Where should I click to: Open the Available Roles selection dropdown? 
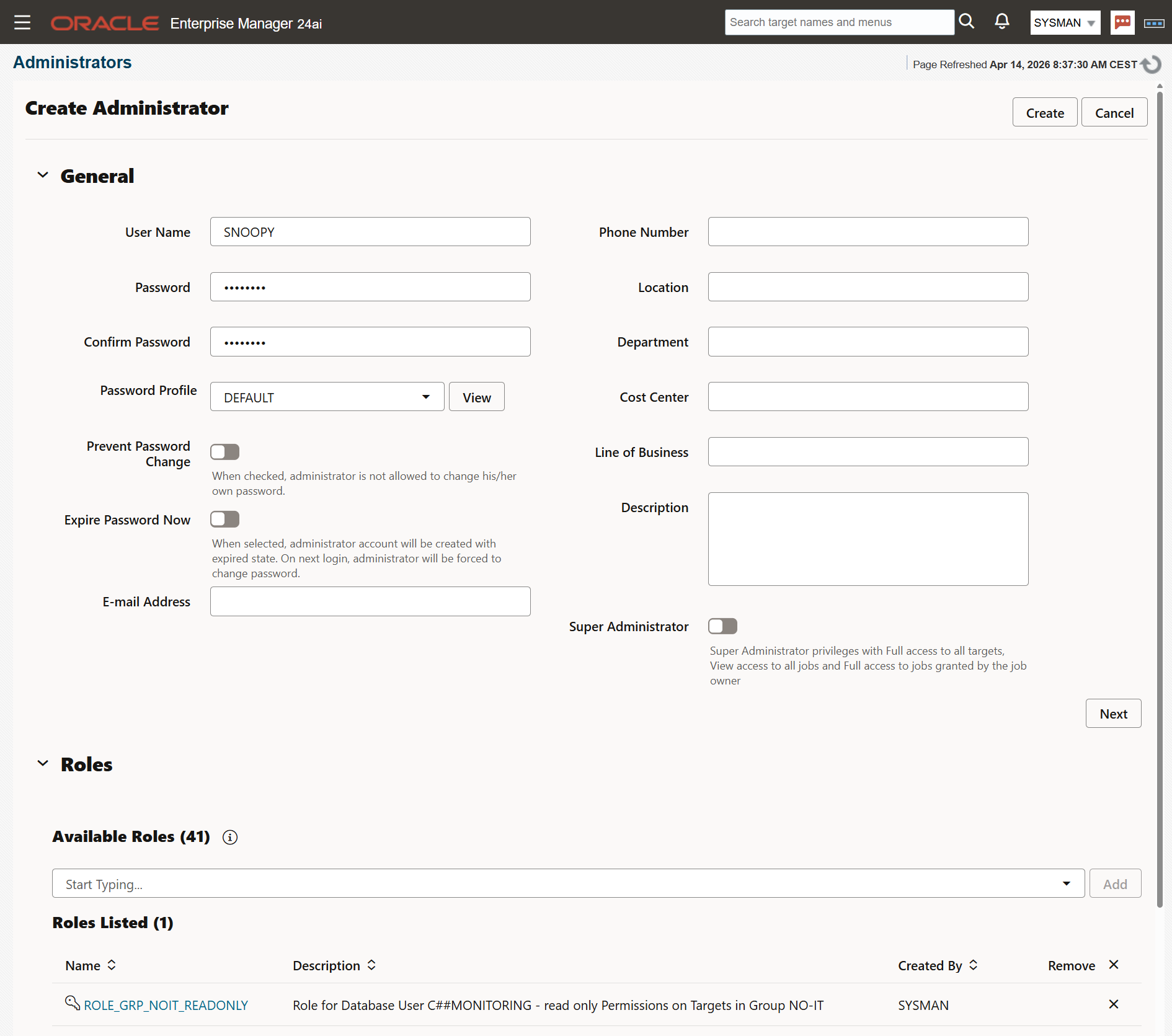click(1066, 883)
